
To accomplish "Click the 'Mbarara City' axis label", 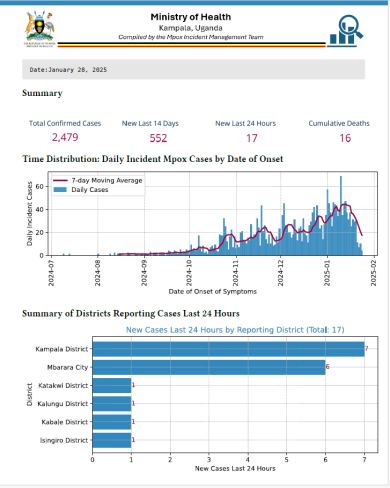I will pos(67,367).
